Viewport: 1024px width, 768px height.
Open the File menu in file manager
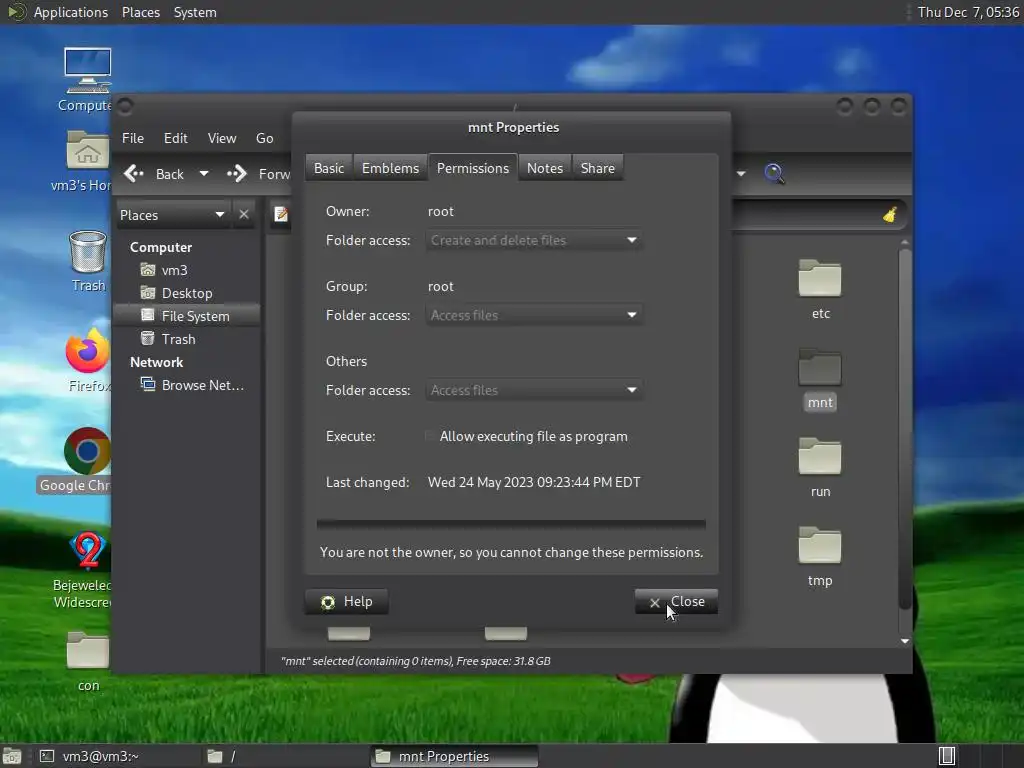tap(133, 138)
